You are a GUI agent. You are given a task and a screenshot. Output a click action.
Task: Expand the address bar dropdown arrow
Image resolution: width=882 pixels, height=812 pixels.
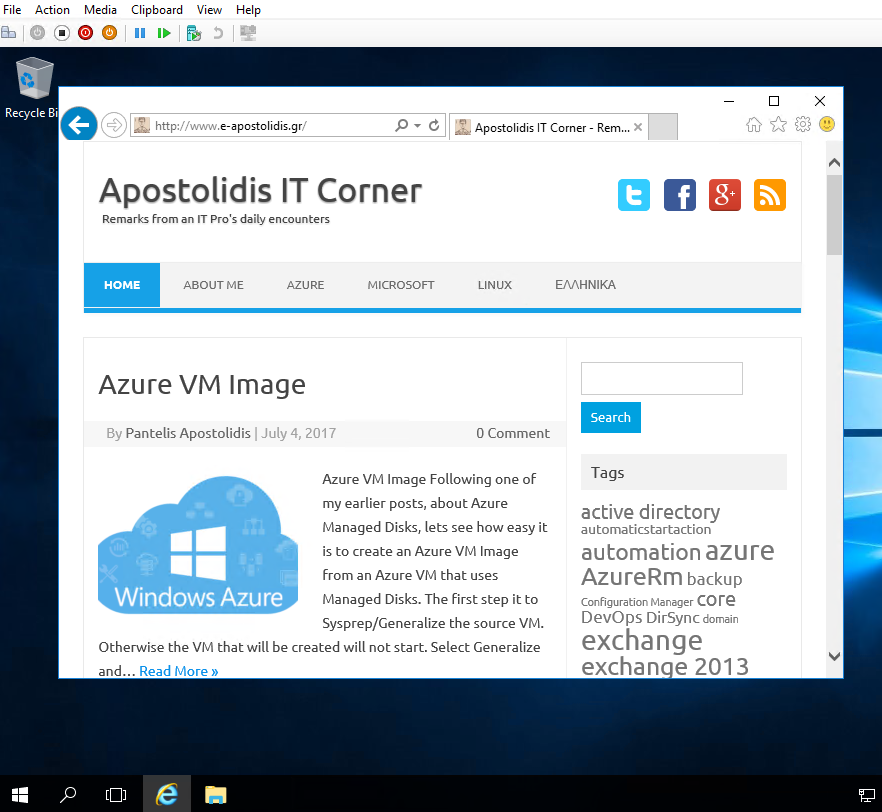pyautogui.click(x=417, y=125)
